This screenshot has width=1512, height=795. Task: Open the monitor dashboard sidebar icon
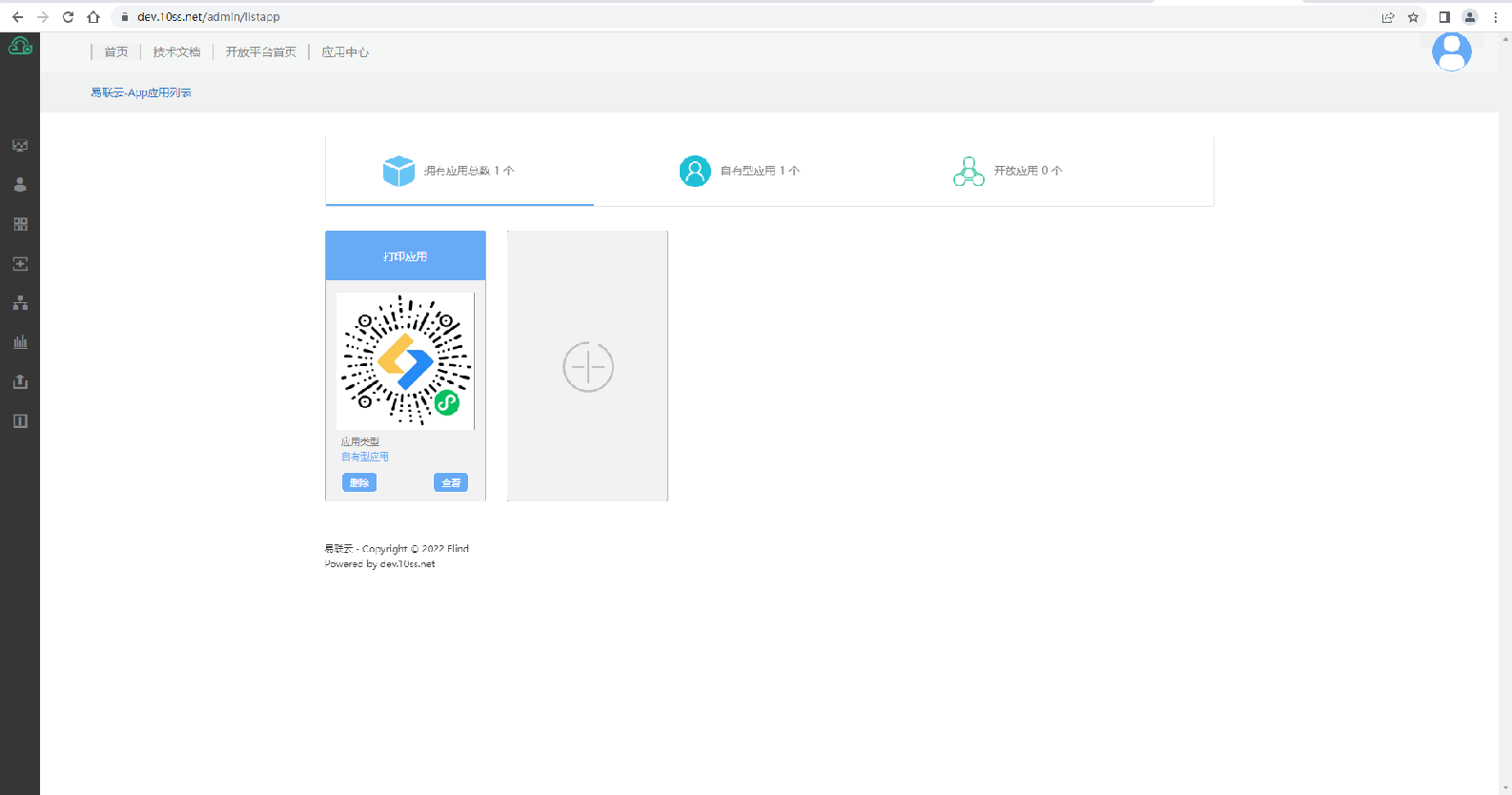(x=20, y=146)
